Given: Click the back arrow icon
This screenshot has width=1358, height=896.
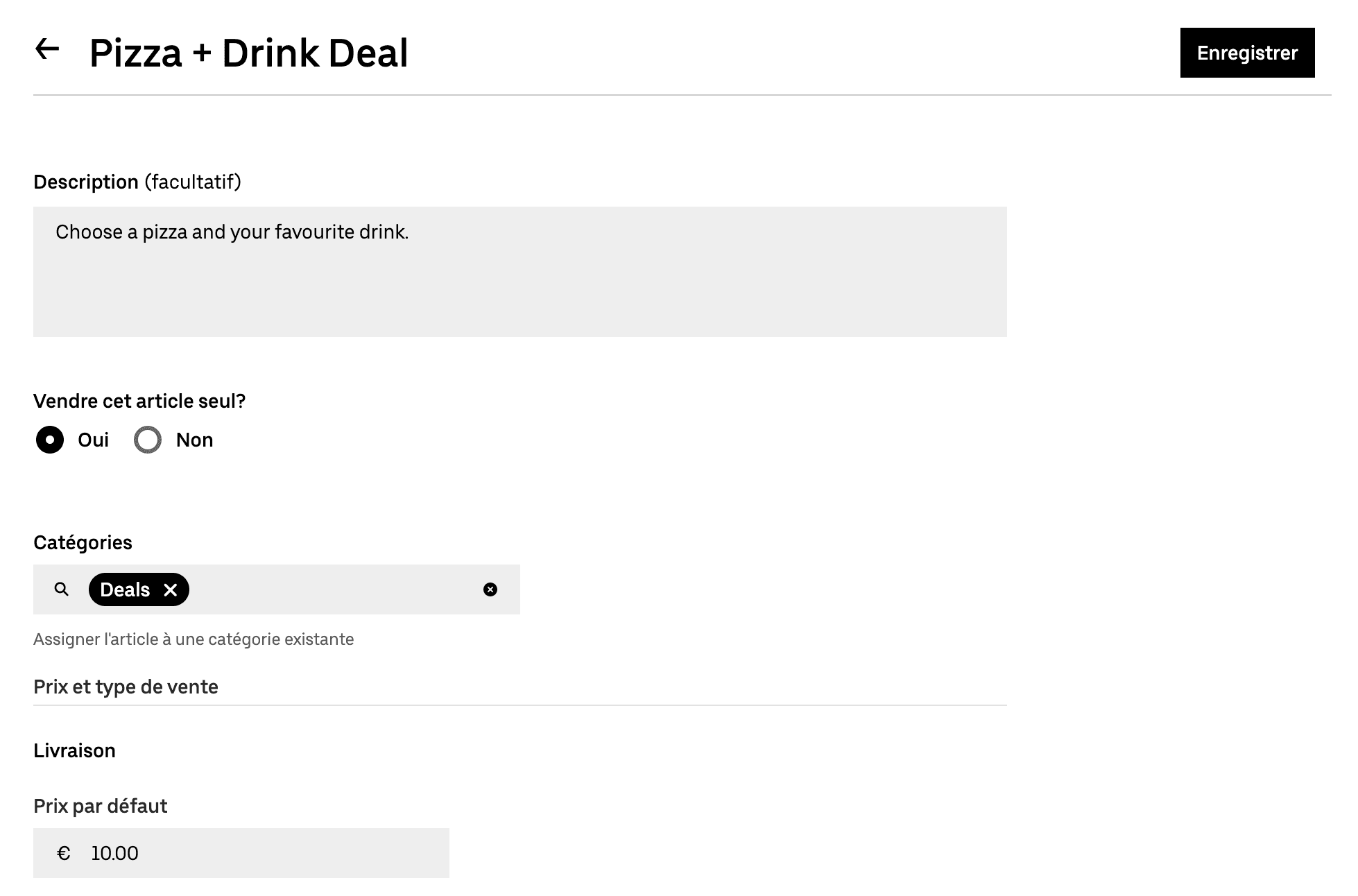Looking at the screenshot, I should coord(47,49).
